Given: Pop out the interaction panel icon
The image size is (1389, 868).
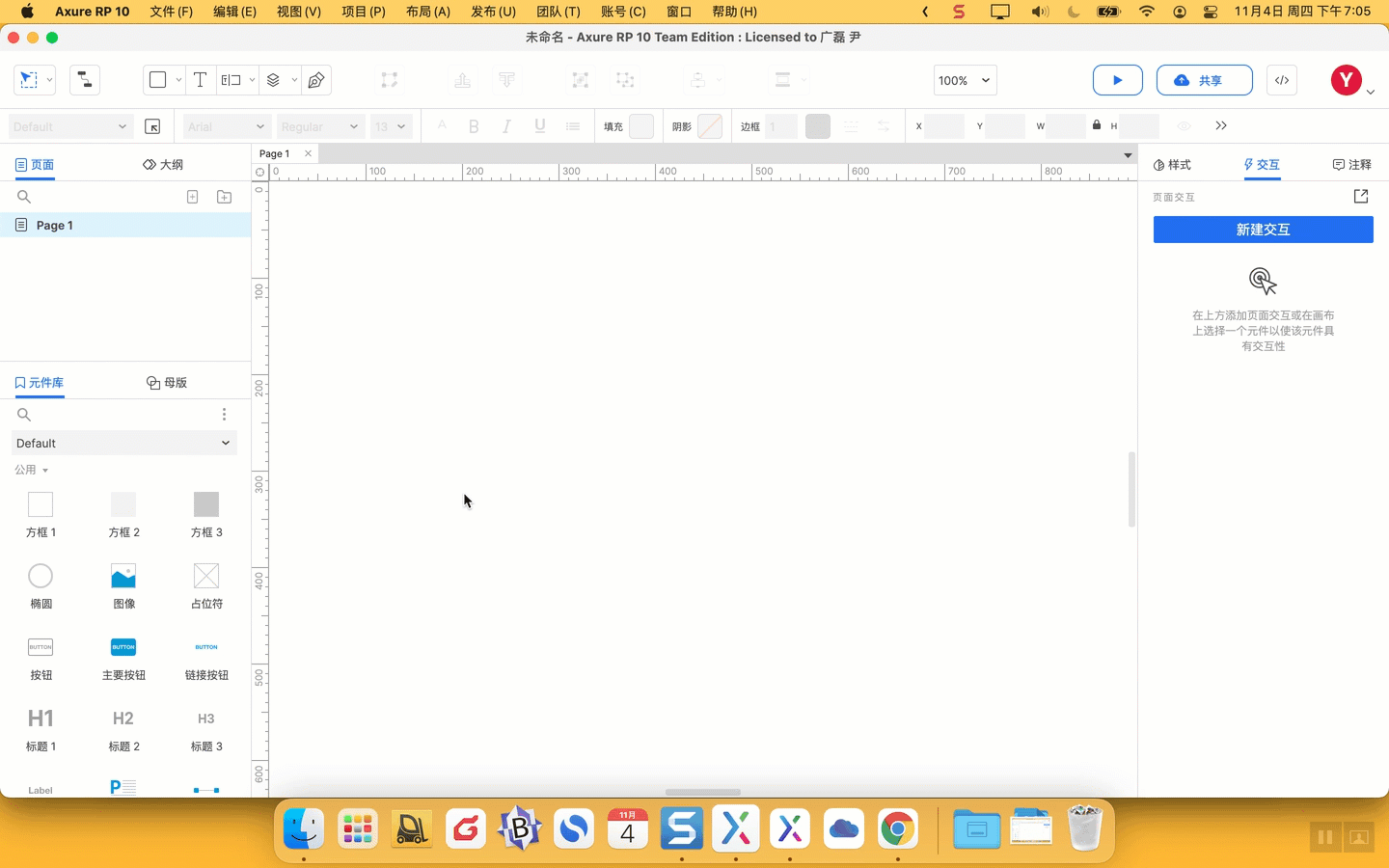Looking at the screenshot, I should (x=1361, y=196).
